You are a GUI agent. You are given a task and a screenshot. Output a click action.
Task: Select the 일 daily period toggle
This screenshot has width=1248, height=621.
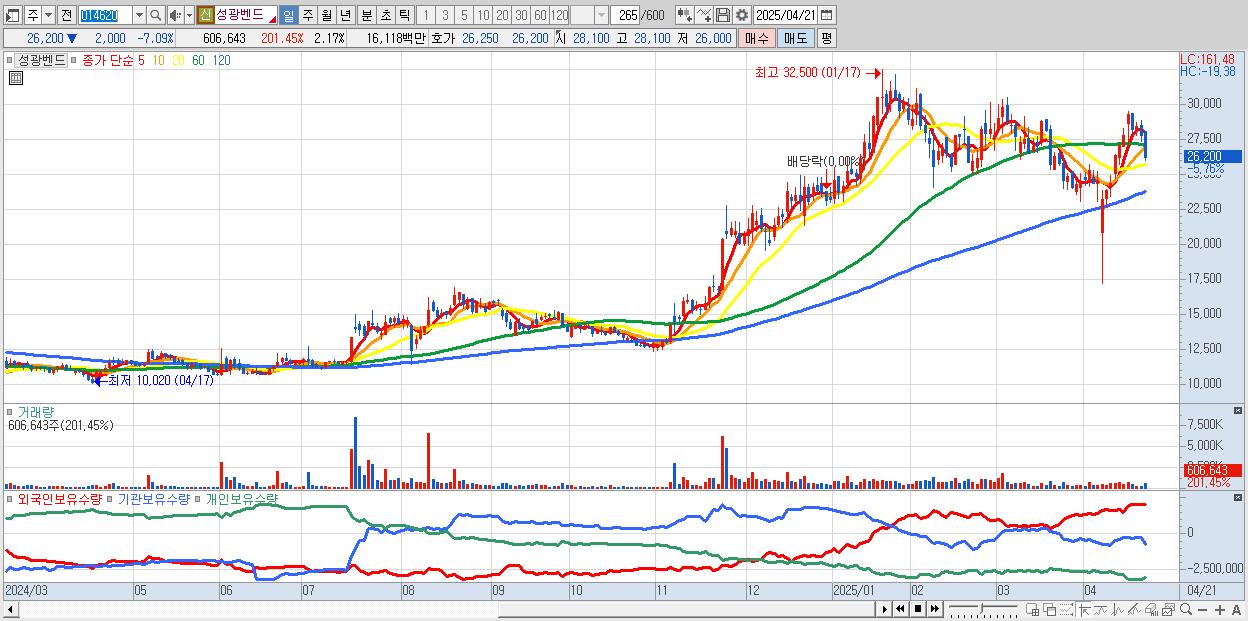[288, 15]
